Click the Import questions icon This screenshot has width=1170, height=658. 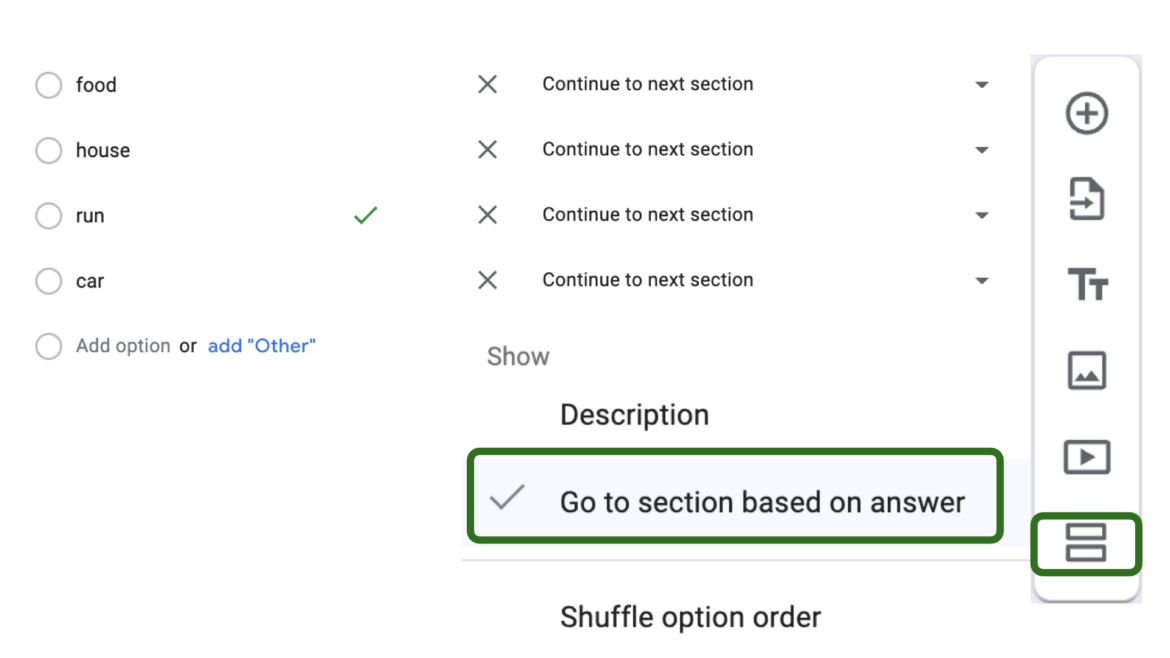1086,199
